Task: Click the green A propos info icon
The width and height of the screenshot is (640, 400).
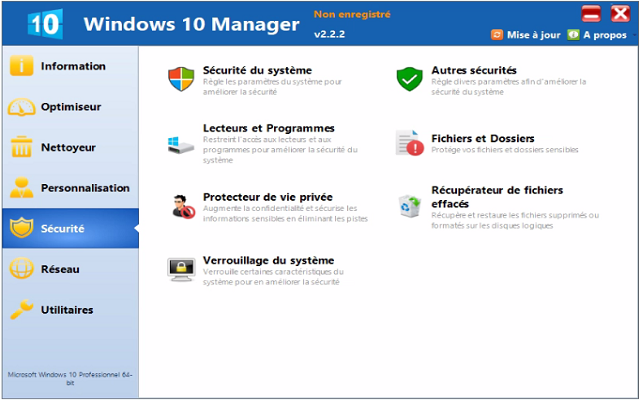Action: [573, 35]
